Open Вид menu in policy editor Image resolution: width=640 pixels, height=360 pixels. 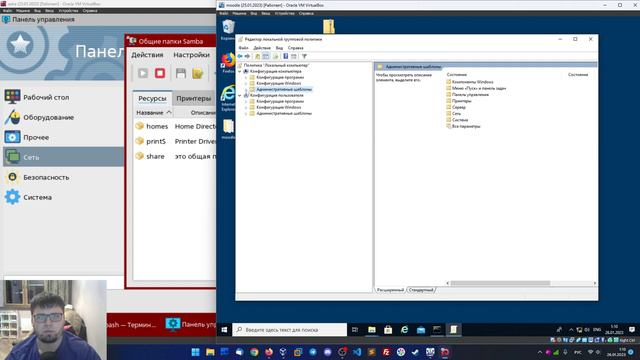pos(279,48)
